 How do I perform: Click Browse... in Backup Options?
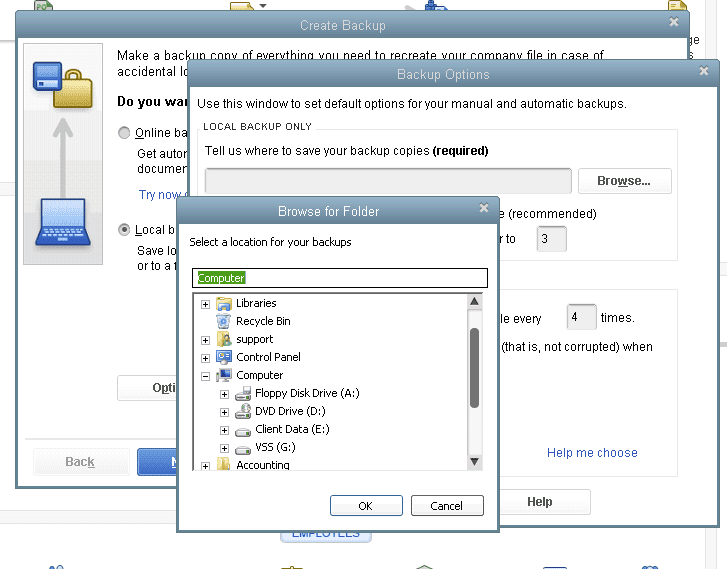[624, 181]
